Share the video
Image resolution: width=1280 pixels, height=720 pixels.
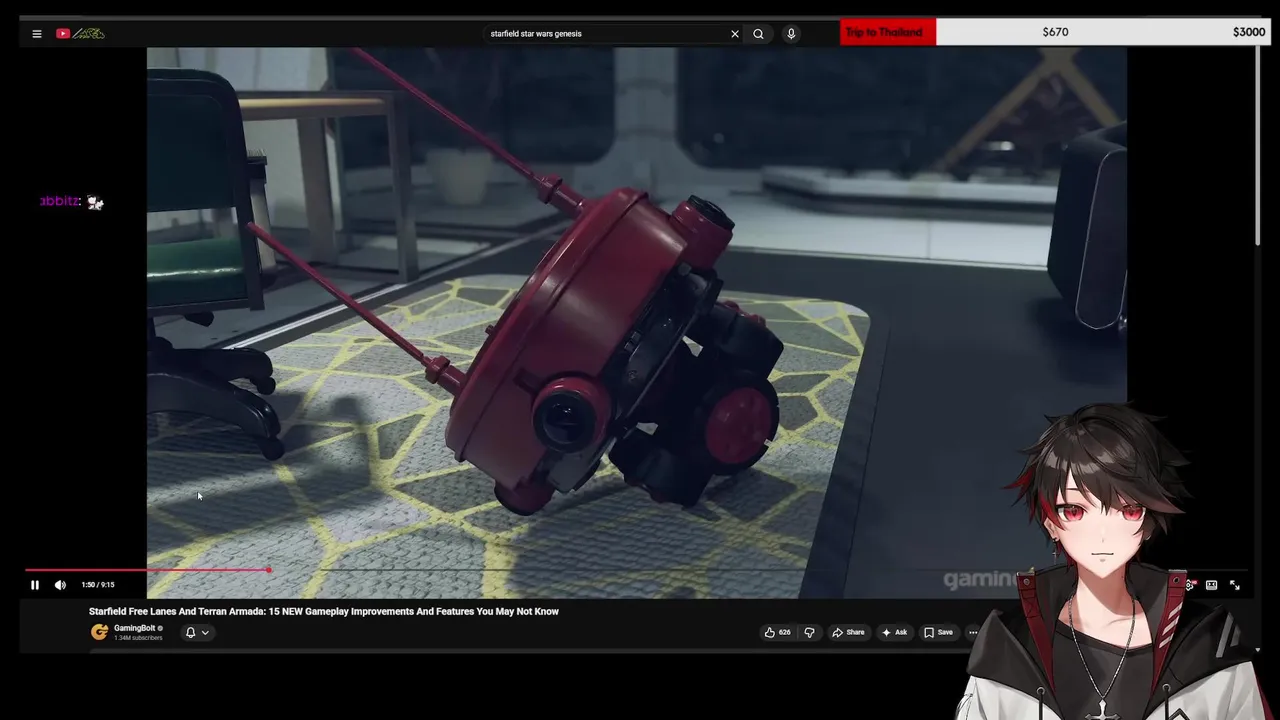[x=848, y=632]
